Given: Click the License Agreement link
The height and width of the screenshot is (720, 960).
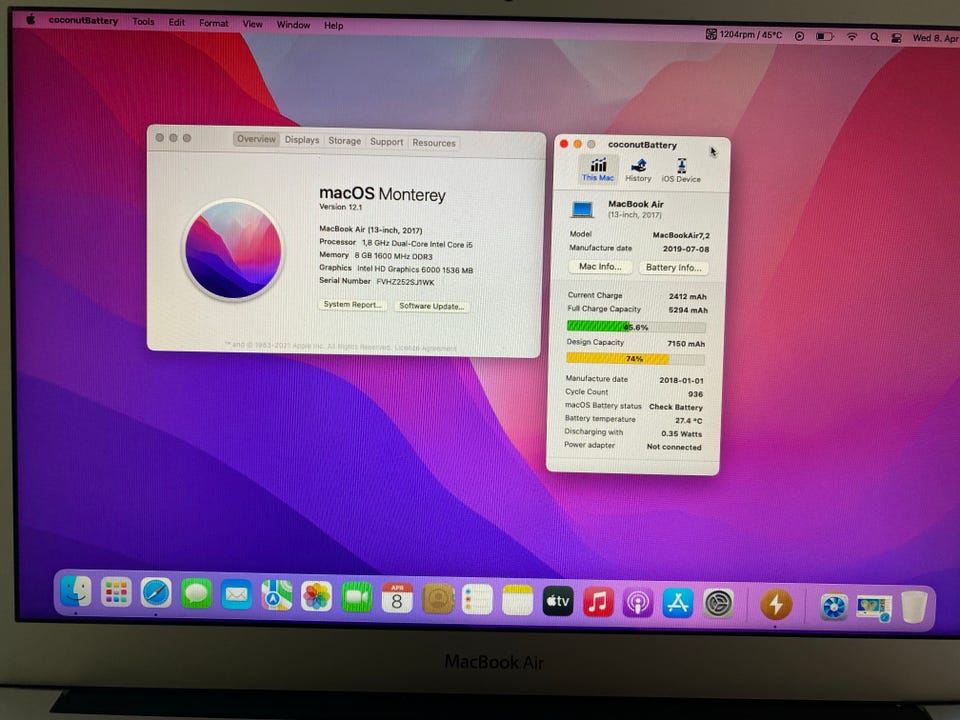Looking at the screenshot, I should (x=426, y=348).
